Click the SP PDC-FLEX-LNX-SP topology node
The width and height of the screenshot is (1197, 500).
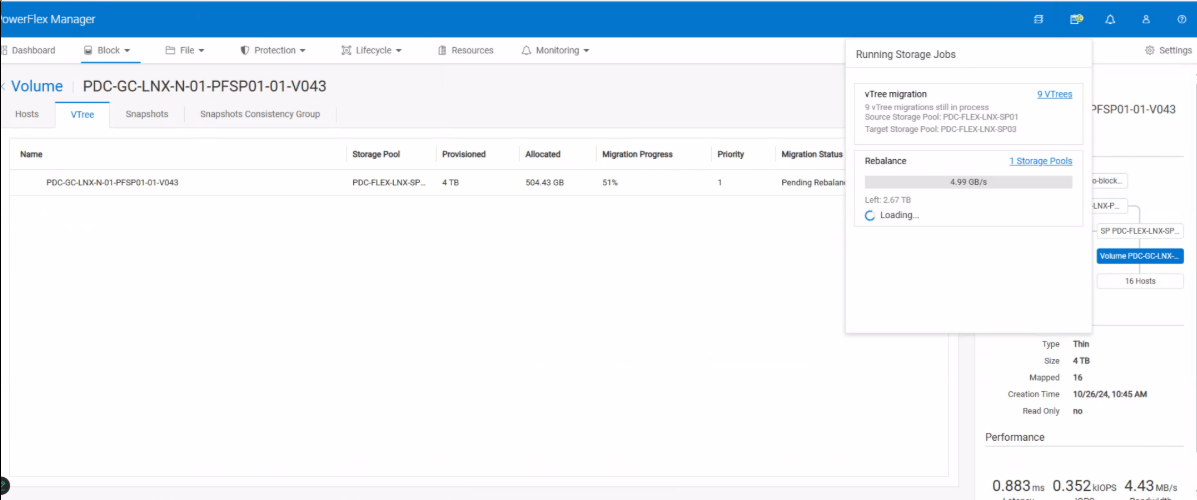pos(1140,231)
